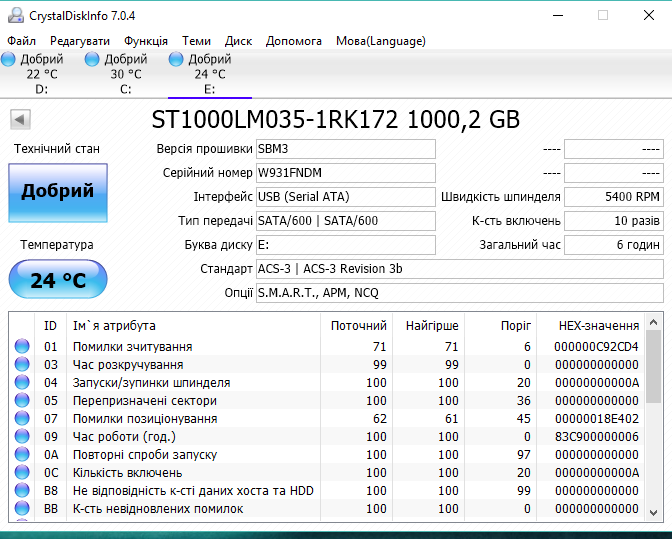Select the Кількість включень row
The image size is (672, 539).
click(x=327, y=472)
